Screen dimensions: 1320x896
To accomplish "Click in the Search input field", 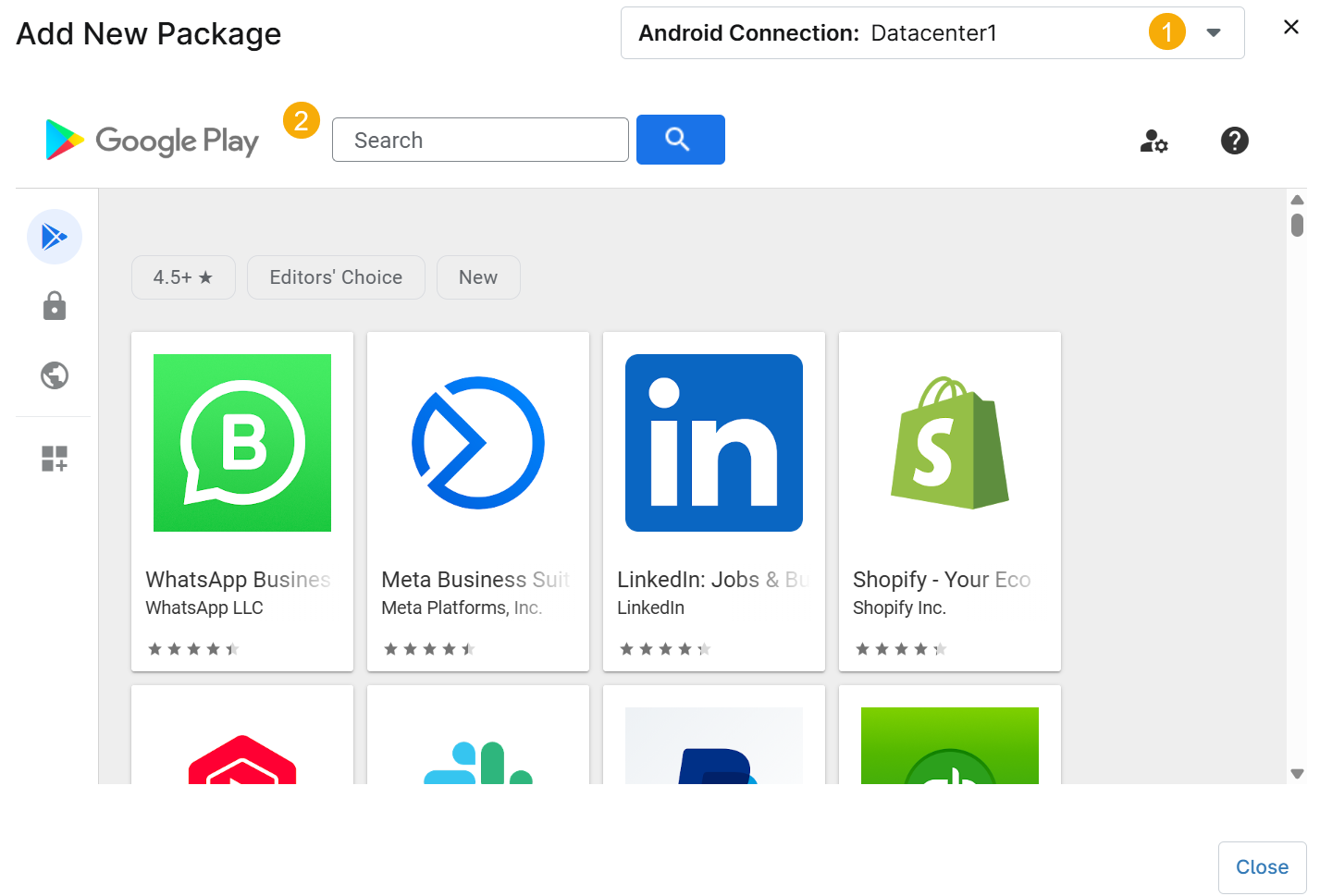I will [x=480, y=141].
